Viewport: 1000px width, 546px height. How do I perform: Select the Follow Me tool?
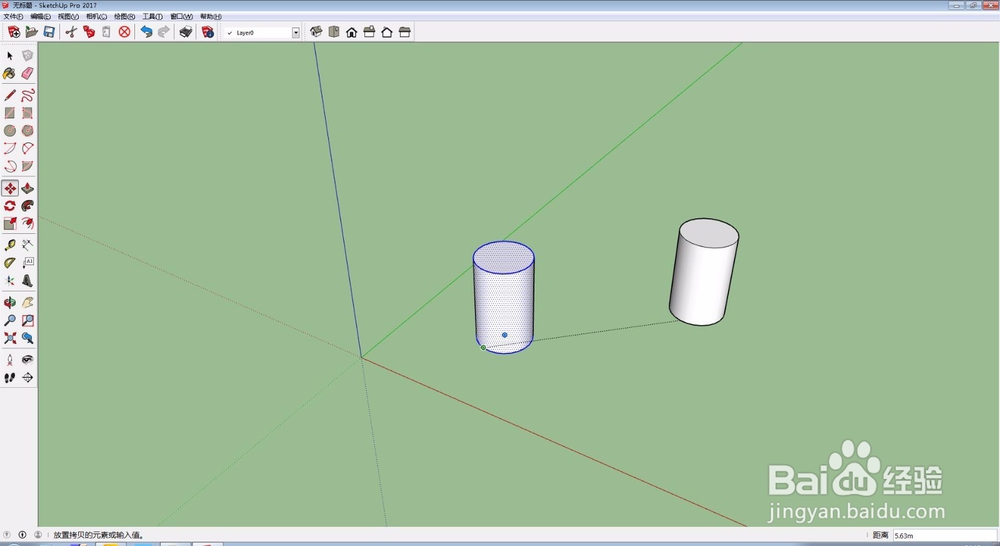[x=27, y=206]
